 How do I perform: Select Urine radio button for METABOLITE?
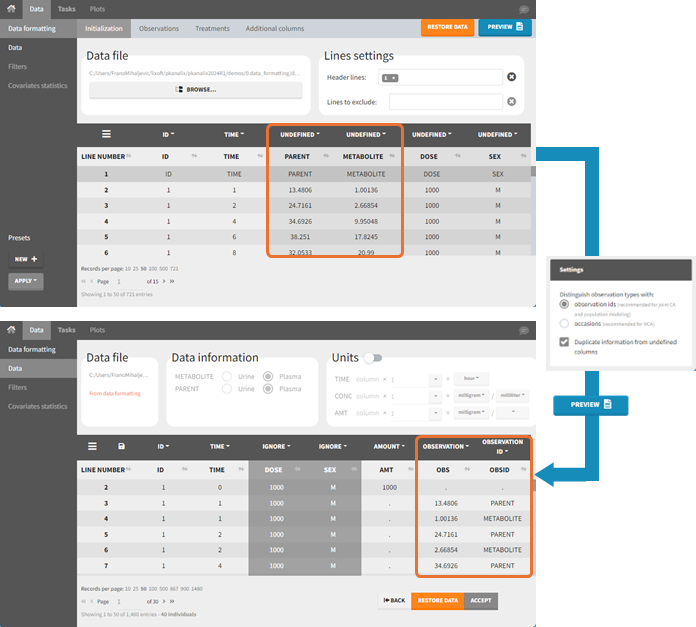click(x=227, y=376)
